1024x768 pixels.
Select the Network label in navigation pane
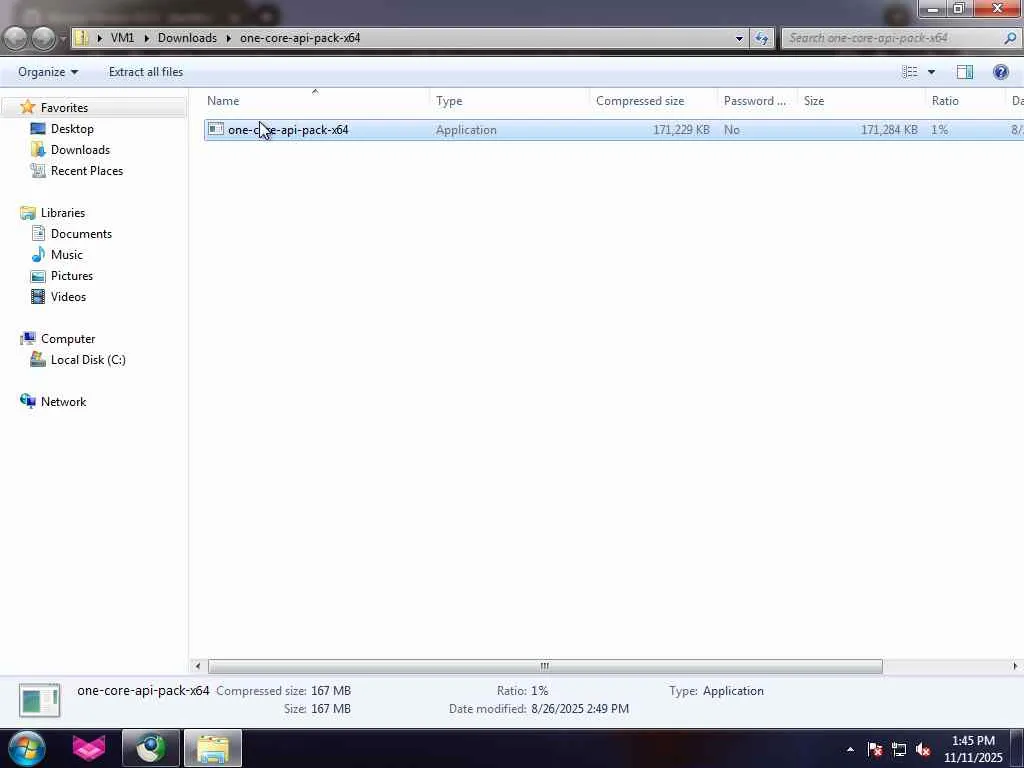(x=63, y=402)
